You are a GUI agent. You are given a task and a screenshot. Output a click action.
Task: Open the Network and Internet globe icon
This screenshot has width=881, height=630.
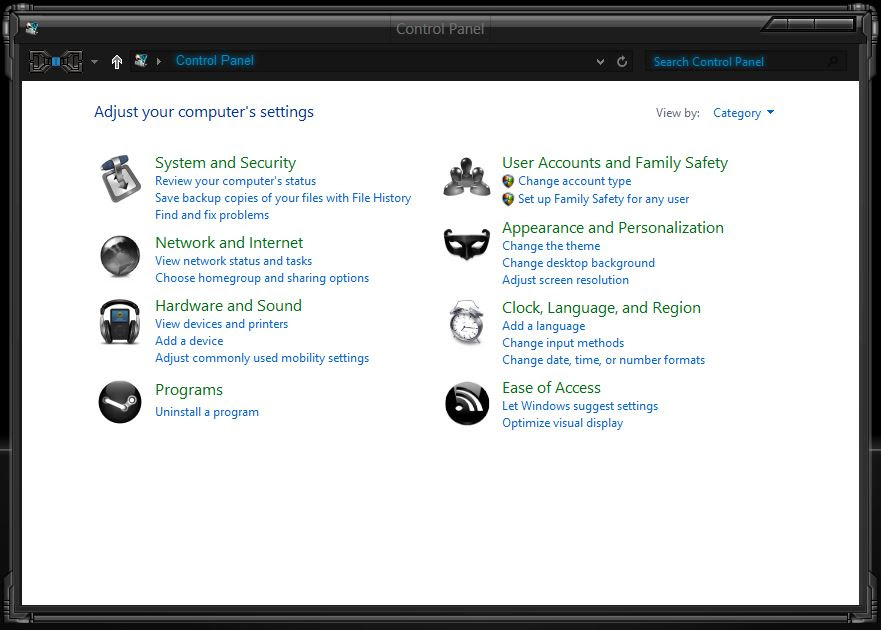(x=120, y=256)
